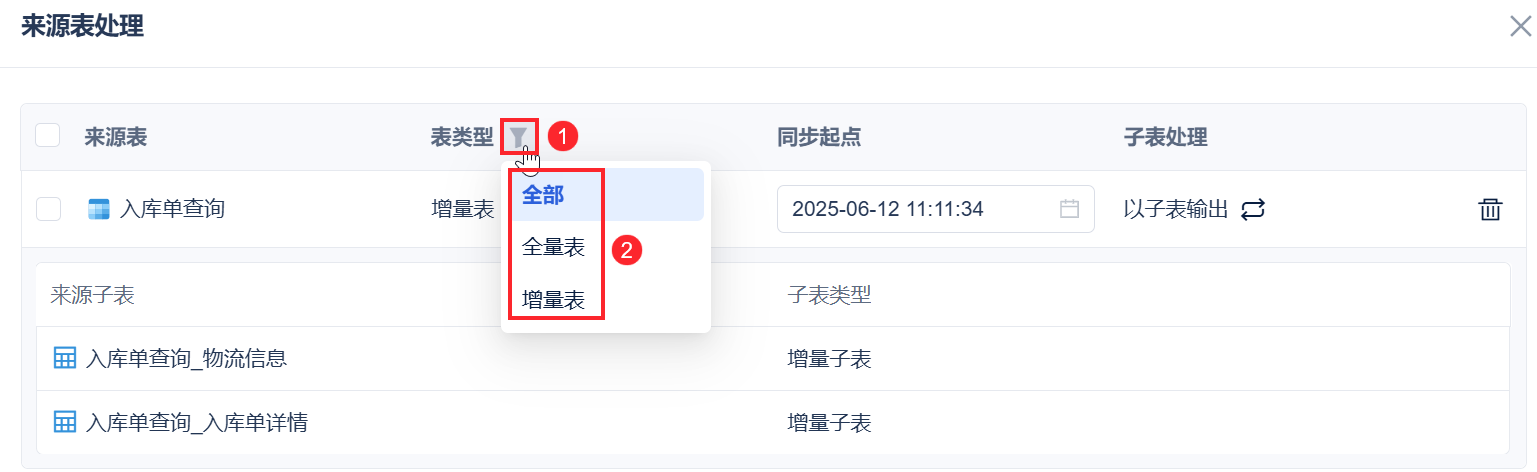Click the 同步起点 column header

(819, 137)
